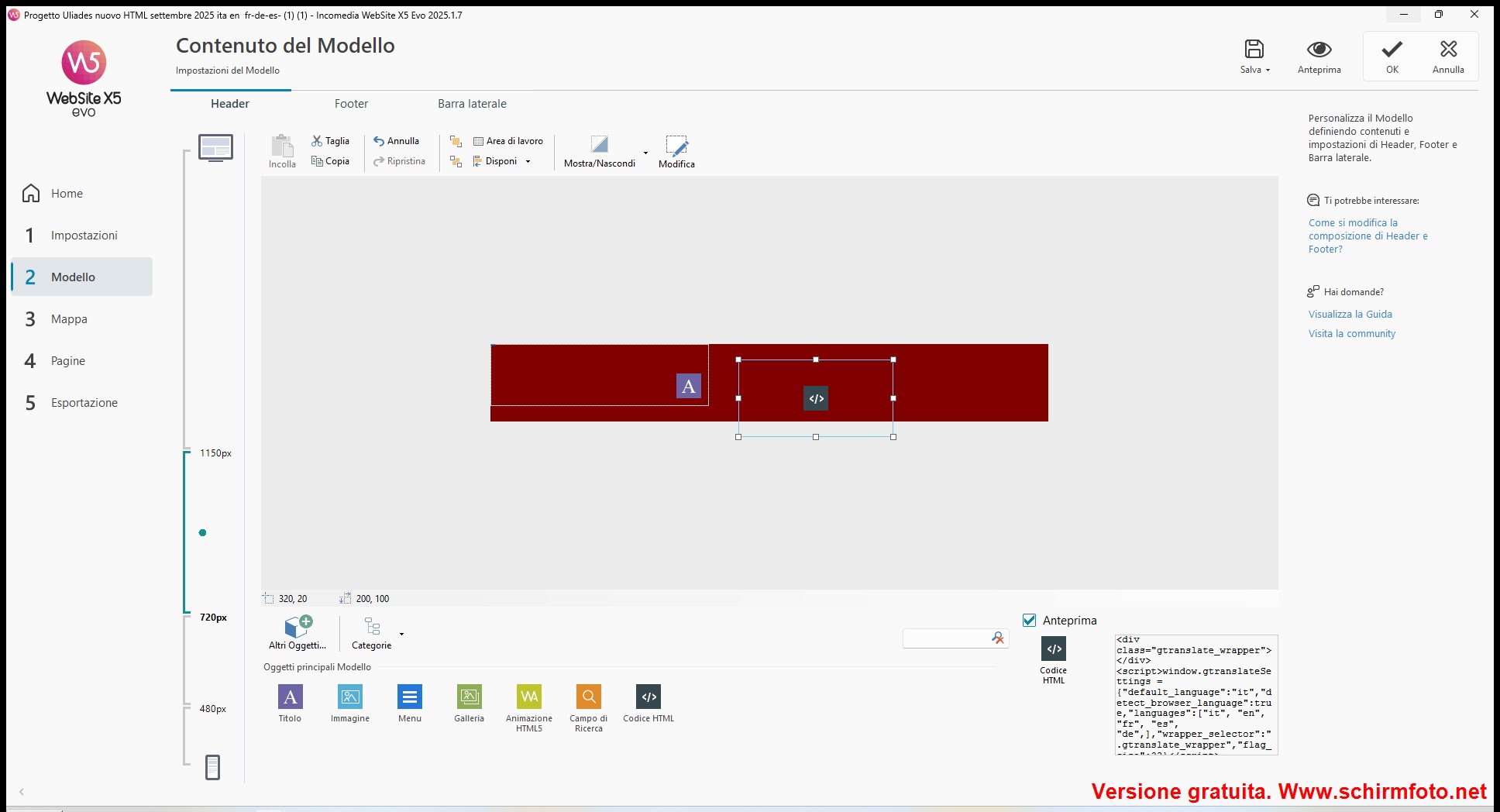Pick the Animazione HTML5 object
The image size is (1500, 812).
529,697
